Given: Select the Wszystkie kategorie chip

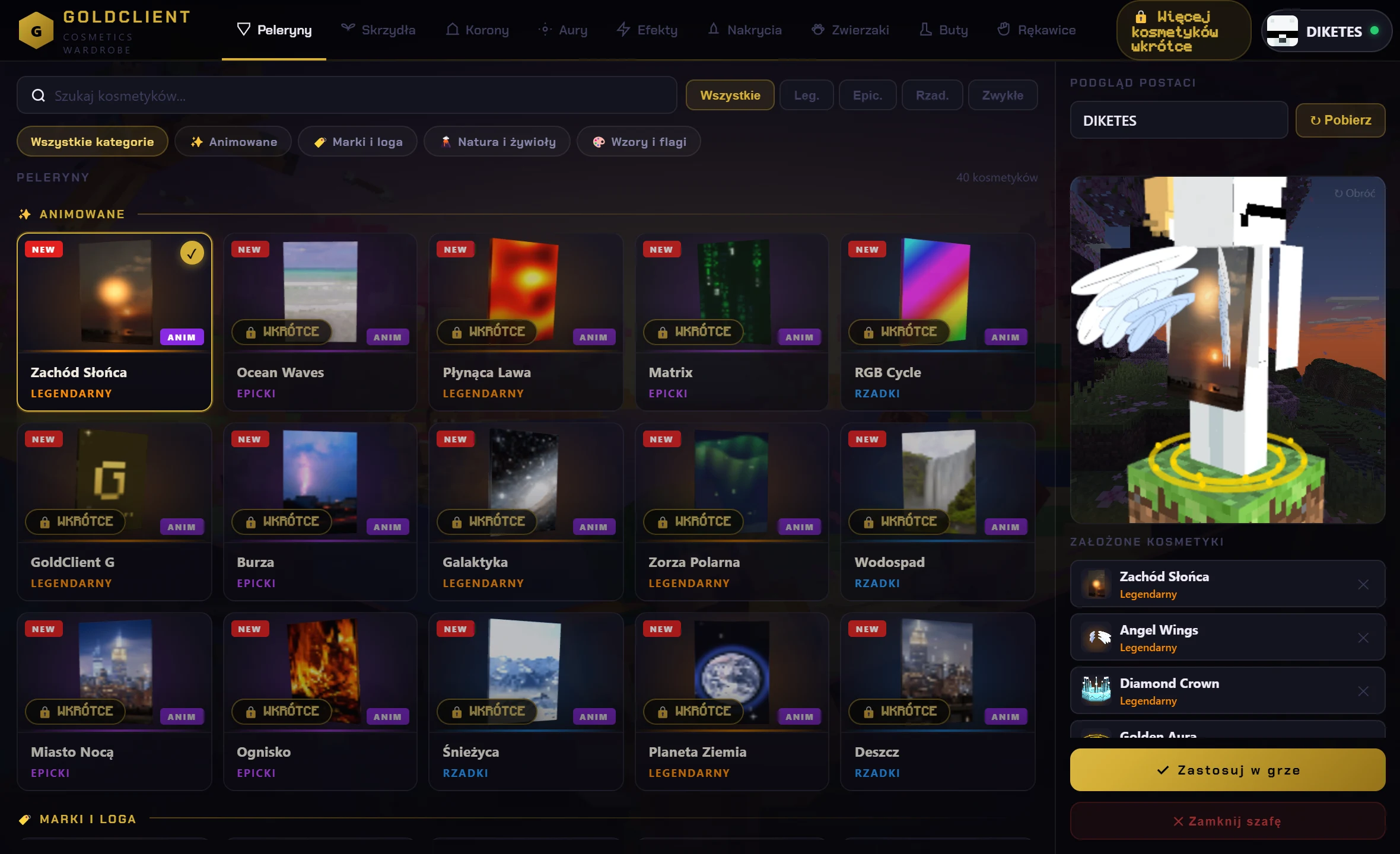Looking at the screenshot, I should coord(93,142).
